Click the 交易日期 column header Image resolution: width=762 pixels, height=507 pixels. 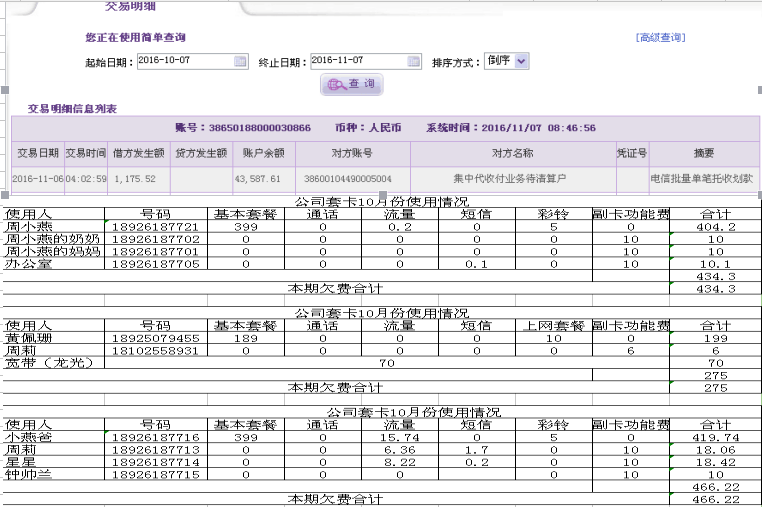[37, 154]
